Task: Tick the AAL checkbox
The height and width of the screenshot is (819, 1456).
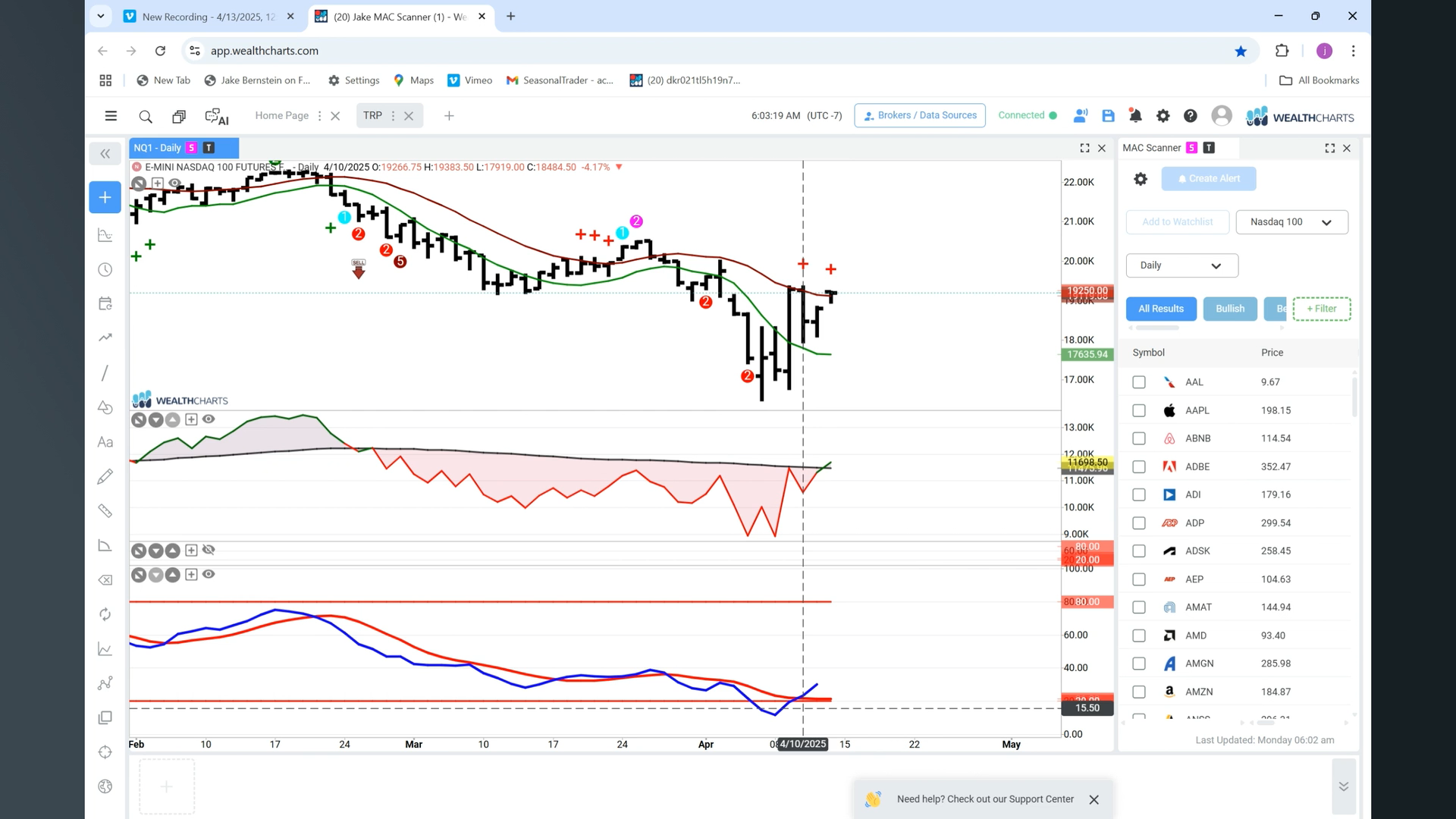Action: 1138,382
